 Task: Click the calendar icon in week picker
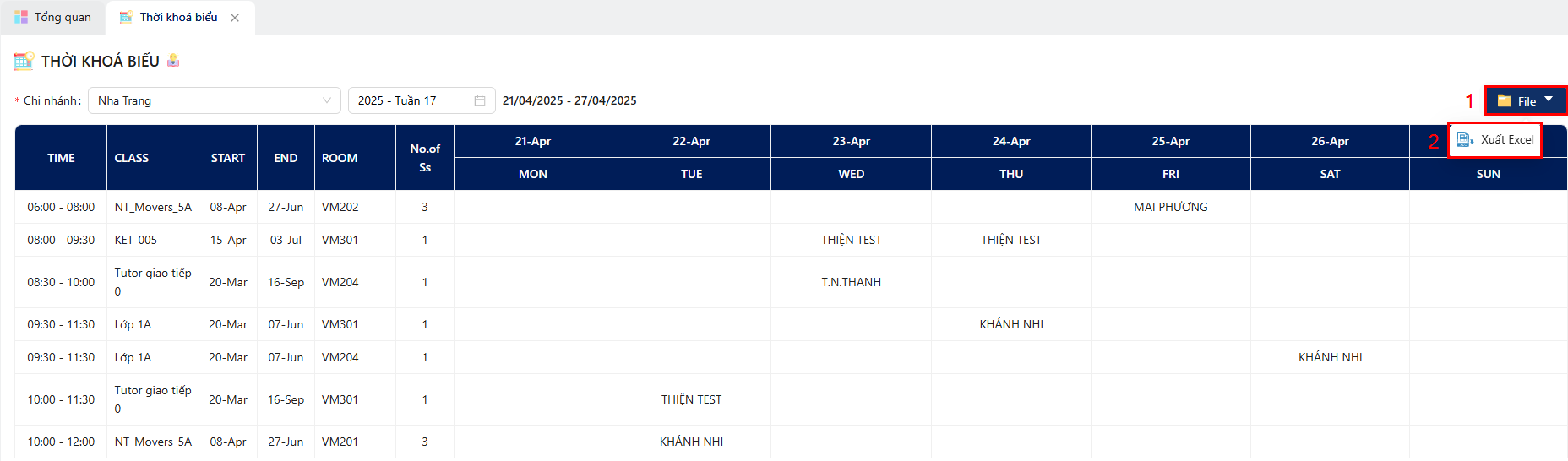tap(480, 100)
